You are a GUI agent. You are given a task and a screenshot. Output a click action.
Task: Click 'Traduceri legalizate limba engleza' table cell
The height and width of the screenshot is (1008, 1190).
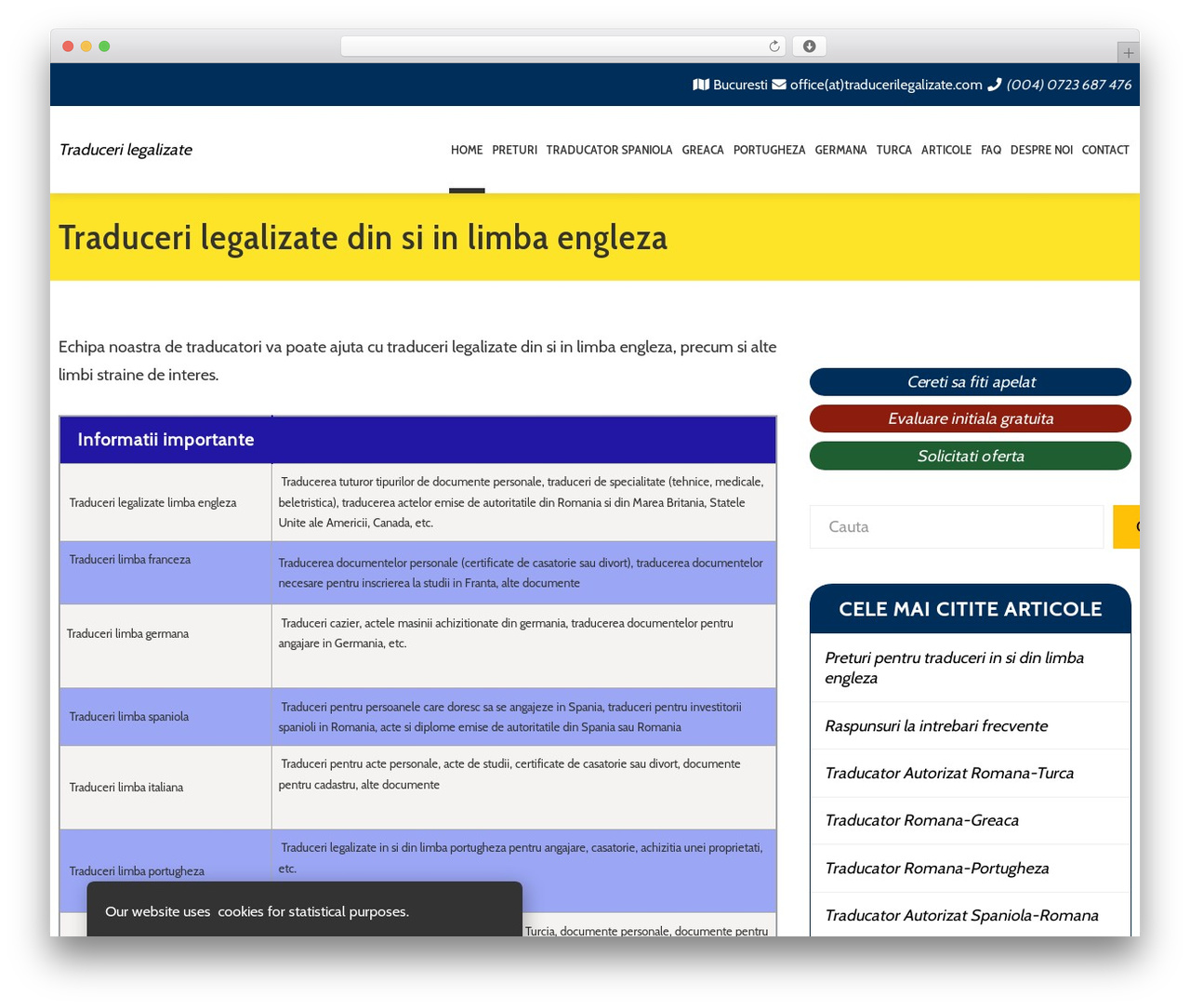click(x=165, y=503)
